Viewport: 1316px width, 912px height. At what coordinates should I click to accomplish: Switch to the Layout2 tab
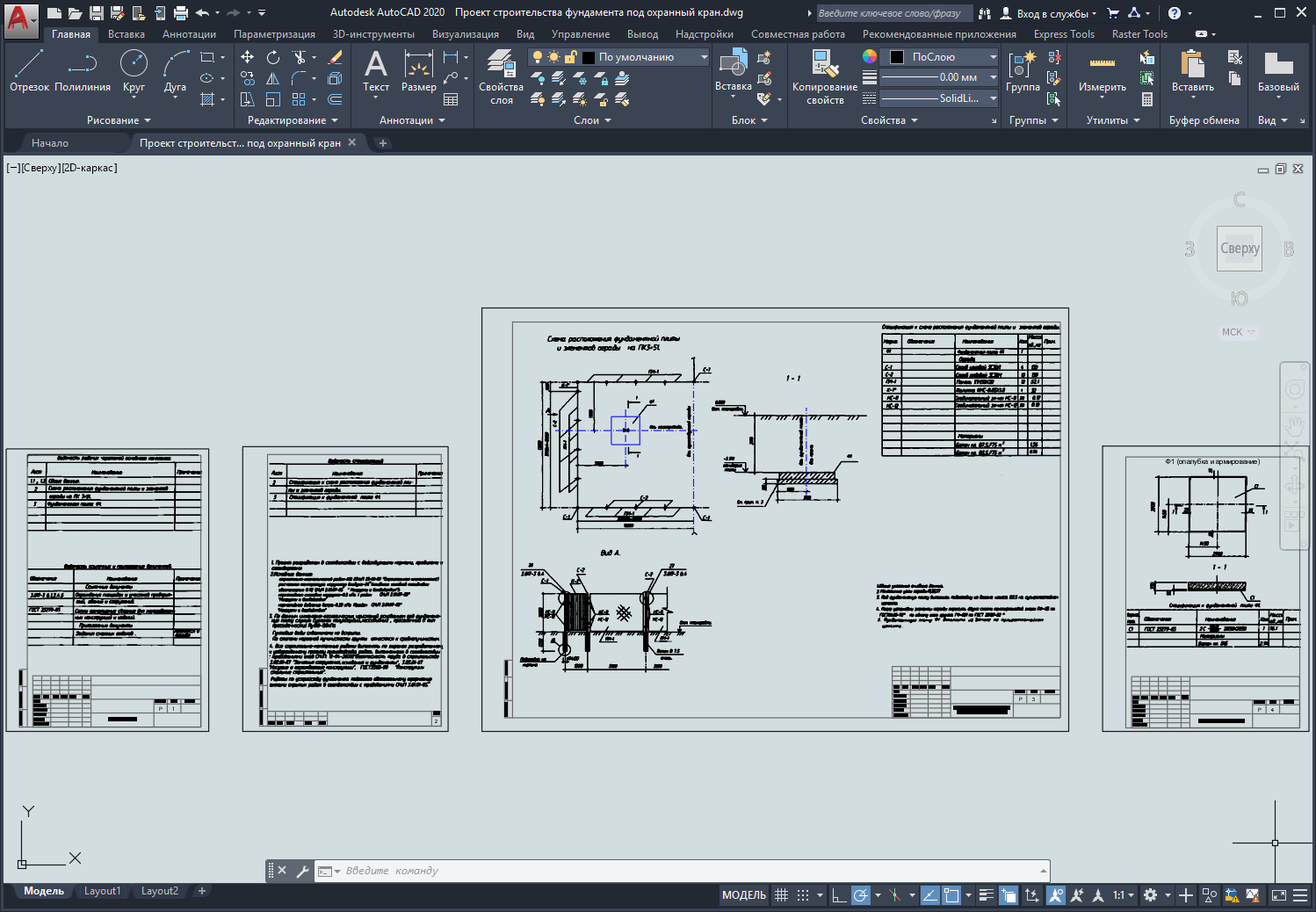(160, 891)
